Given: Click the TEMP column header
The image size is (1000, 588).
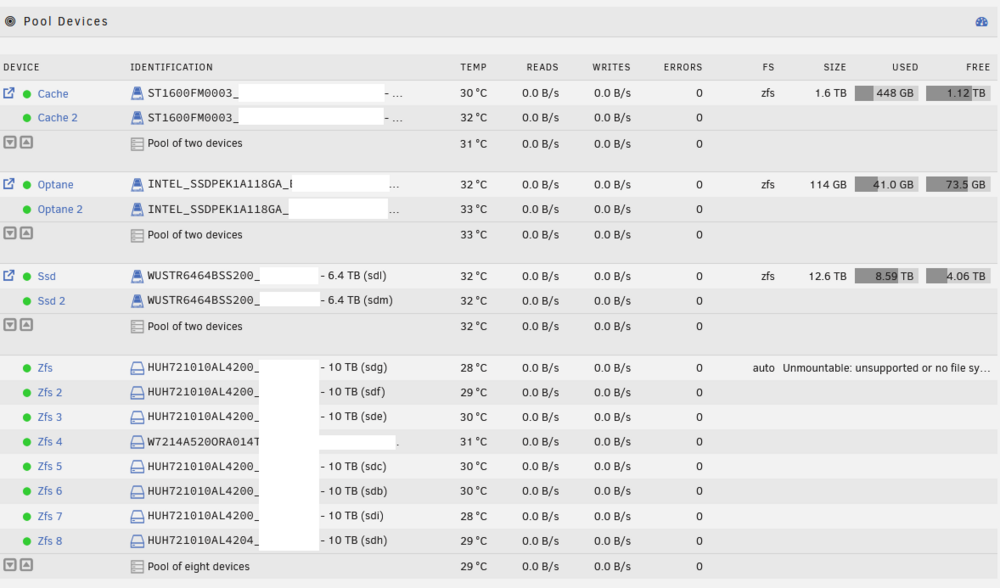Looking at the screenshot, I should tap(473, 67).
